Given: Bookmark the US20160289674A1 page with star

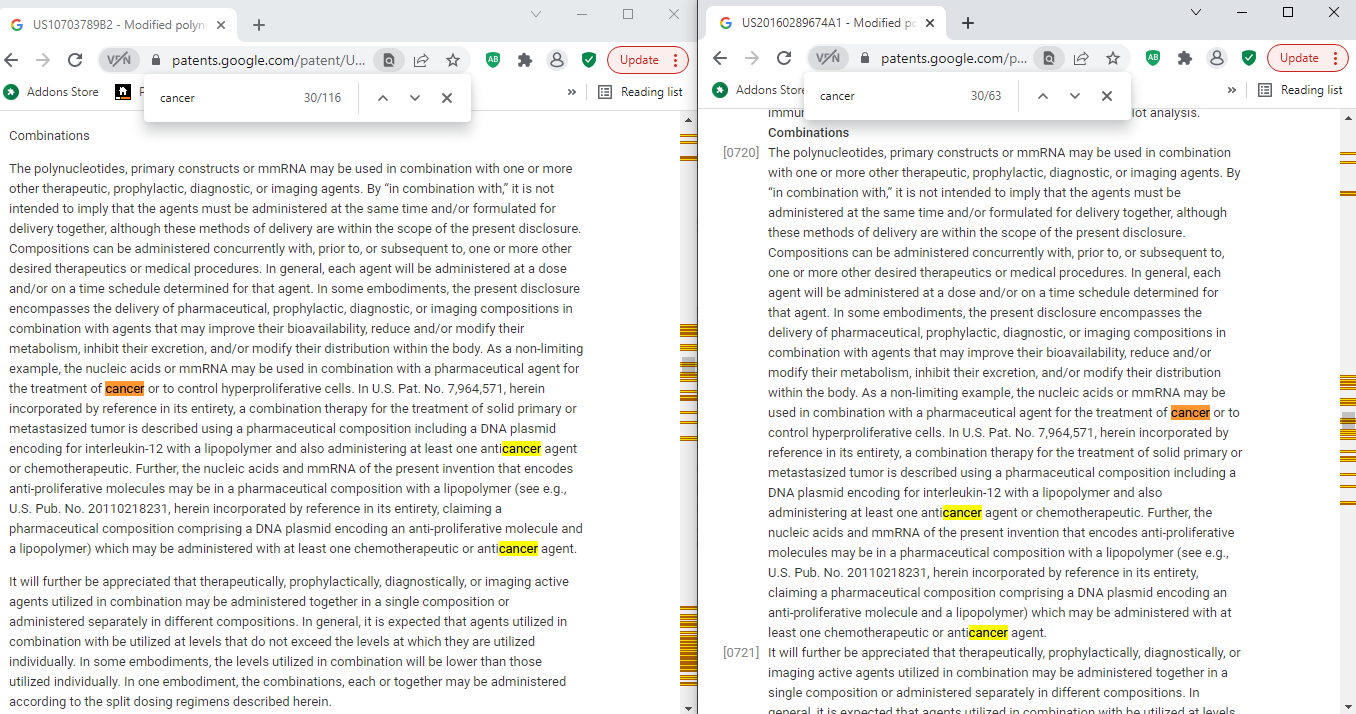Looking at the screenshot, I should (x=1113, y=59).
